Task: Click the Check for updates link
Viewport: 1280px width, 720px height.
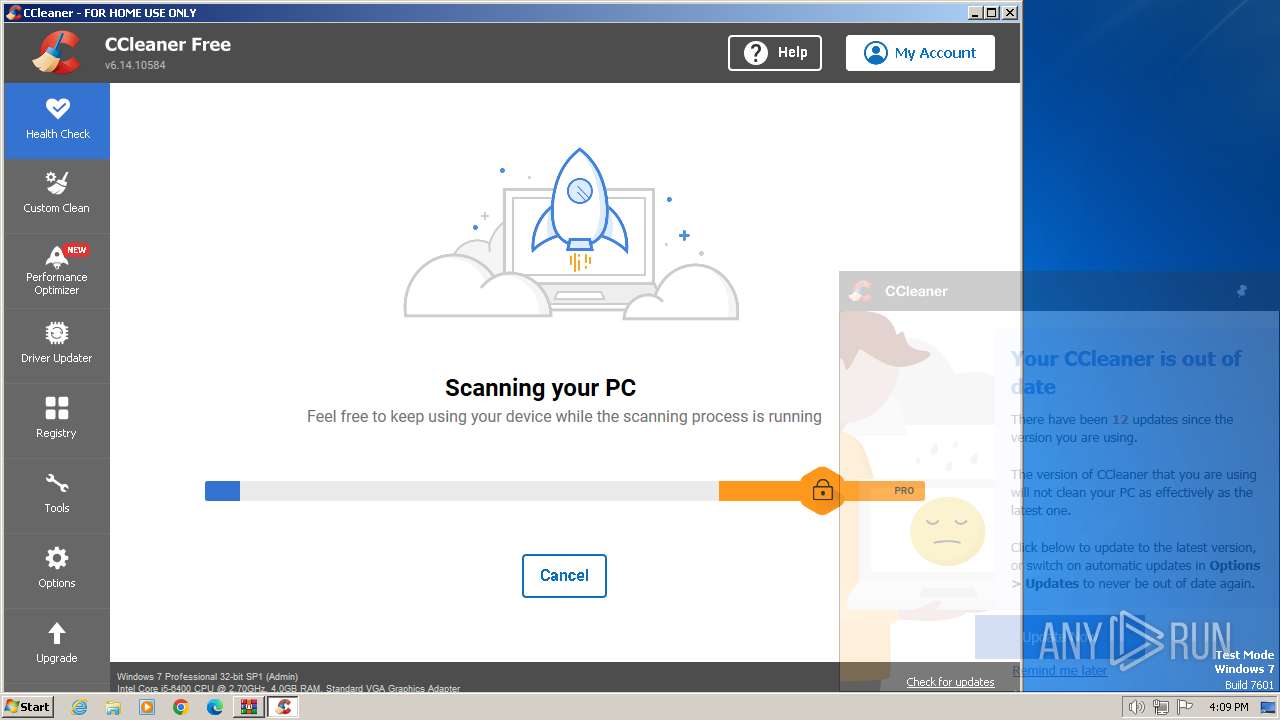Action: pos(950,682)
